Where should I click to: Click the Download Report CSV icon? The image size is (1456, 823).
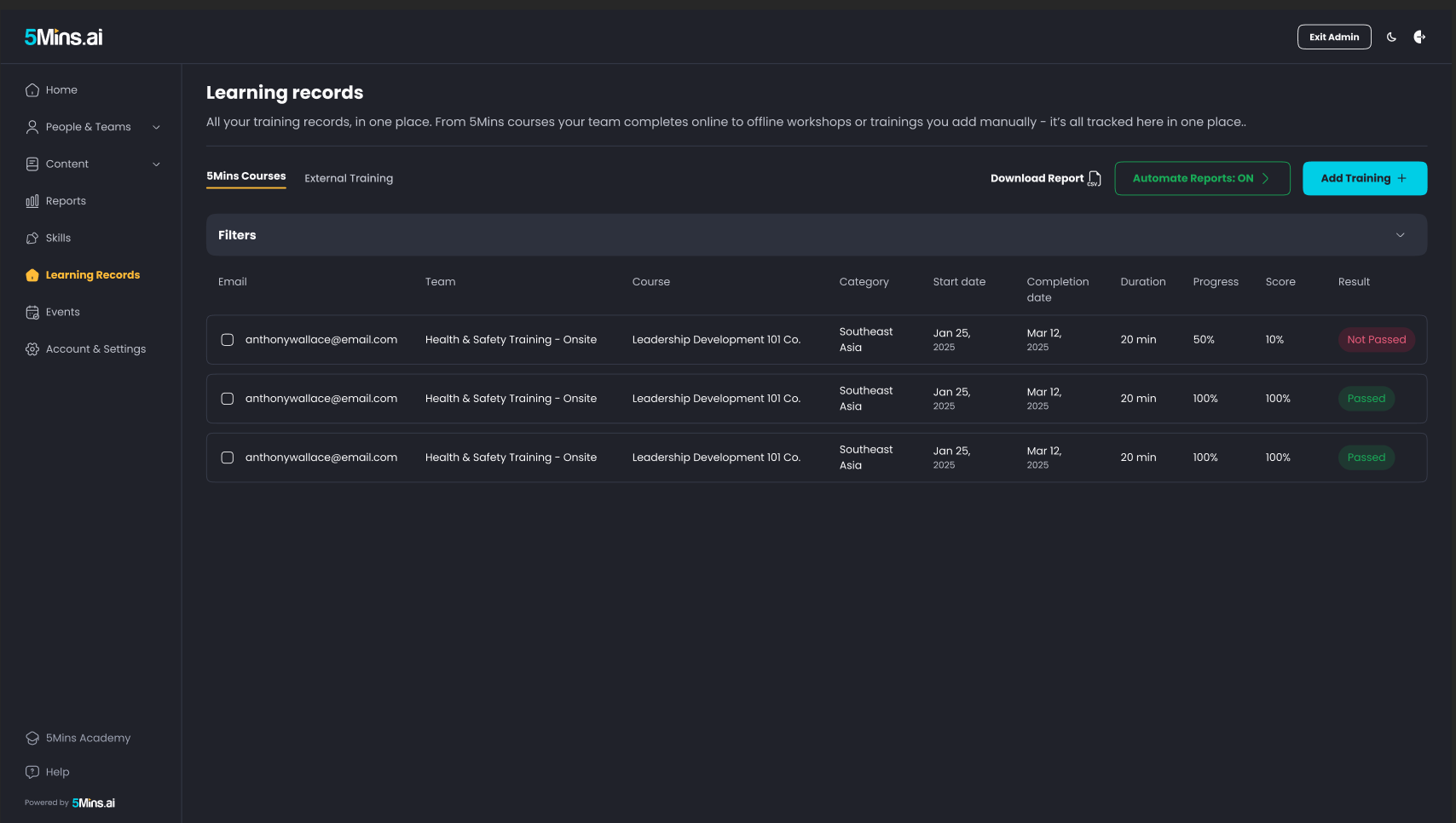(1095, 179)
